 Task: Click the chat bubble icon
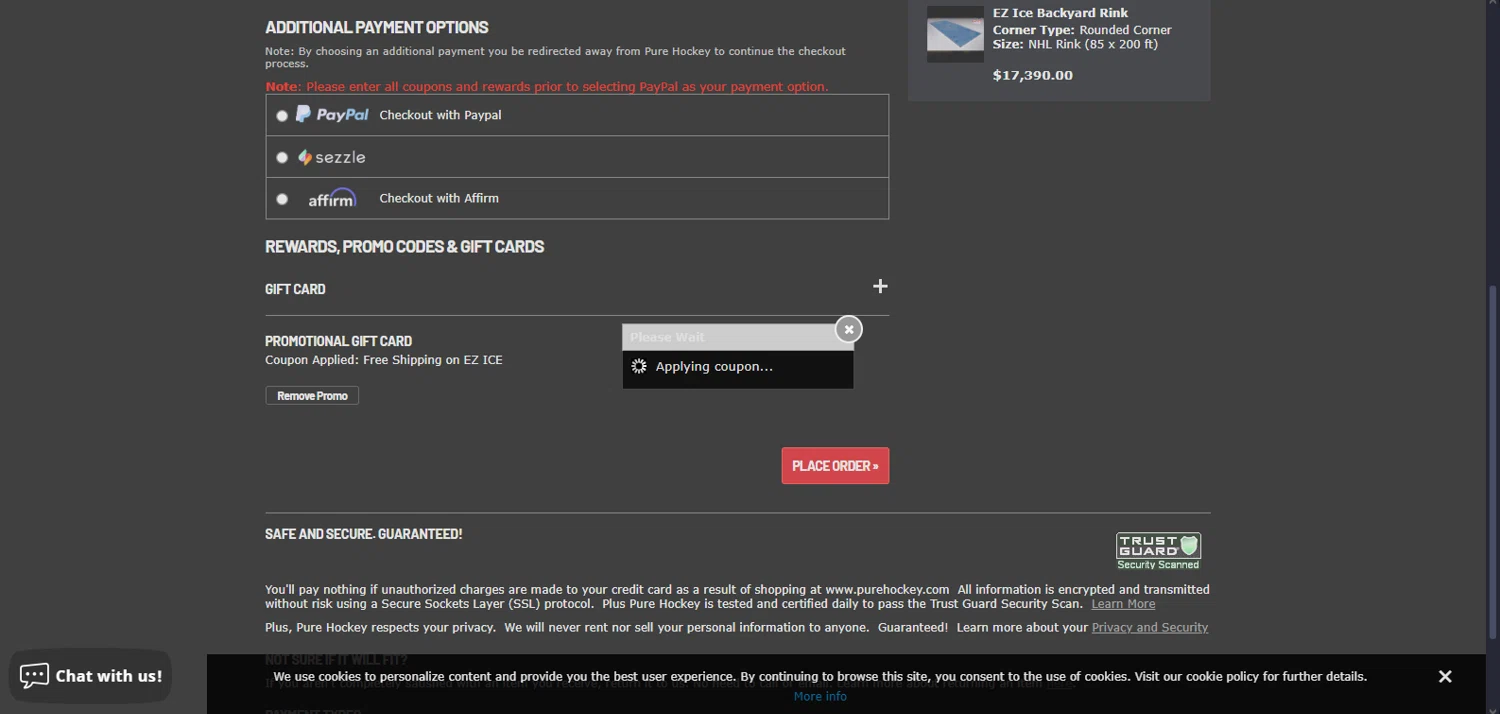pyautogui.click(x=34, y=676)
